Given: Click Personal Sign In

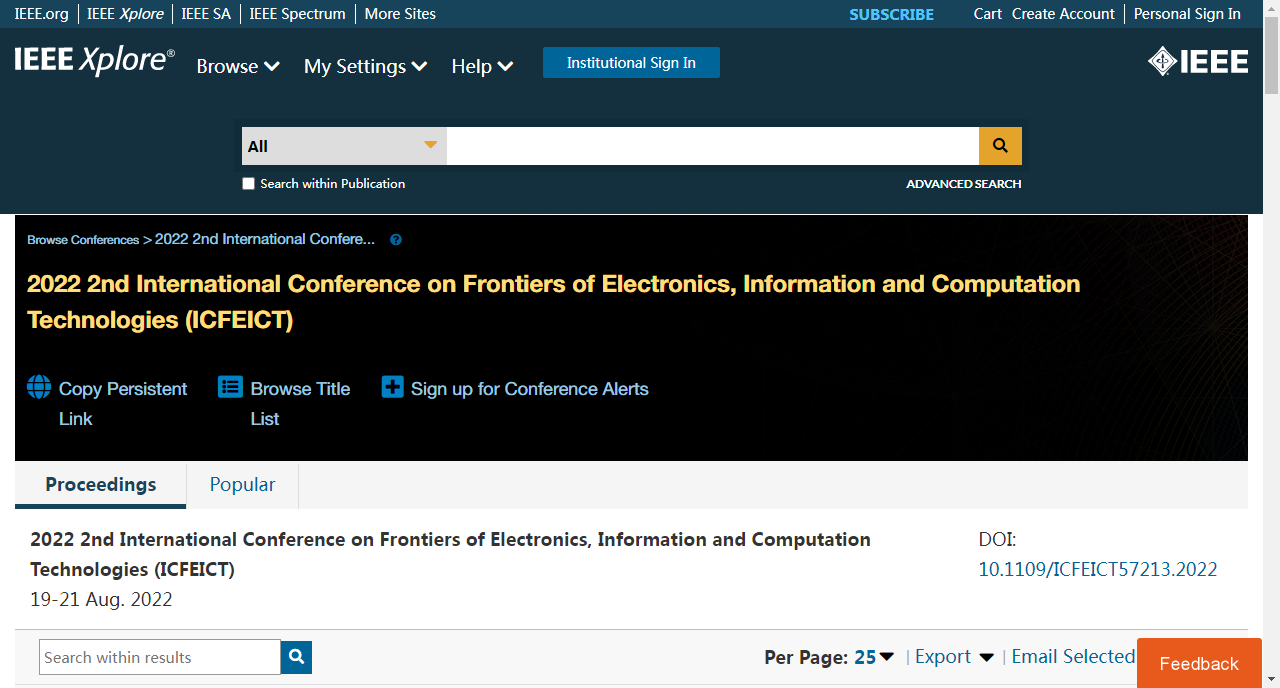Looking at the screenshot, I should [x=1187, y=14].
